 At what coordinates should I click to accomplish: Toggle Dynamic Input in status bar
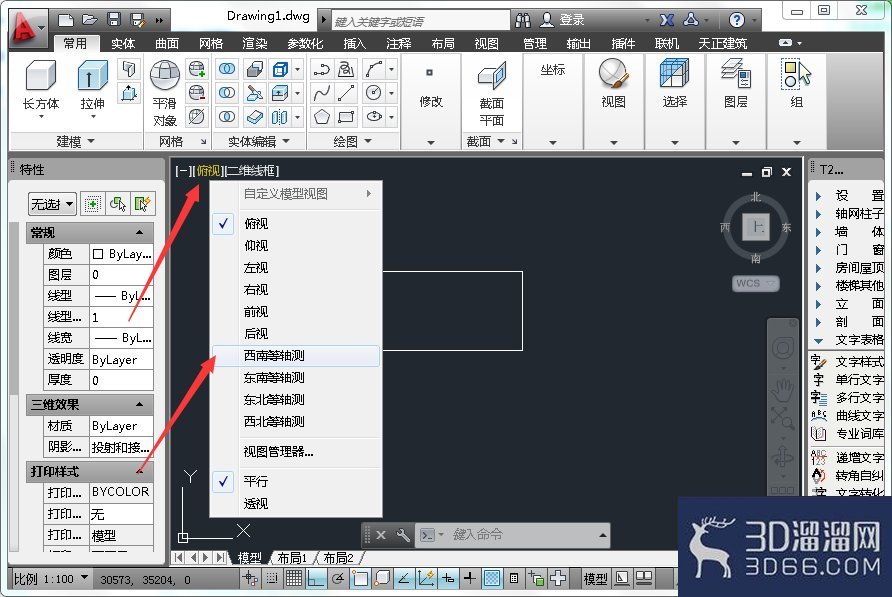448,579
